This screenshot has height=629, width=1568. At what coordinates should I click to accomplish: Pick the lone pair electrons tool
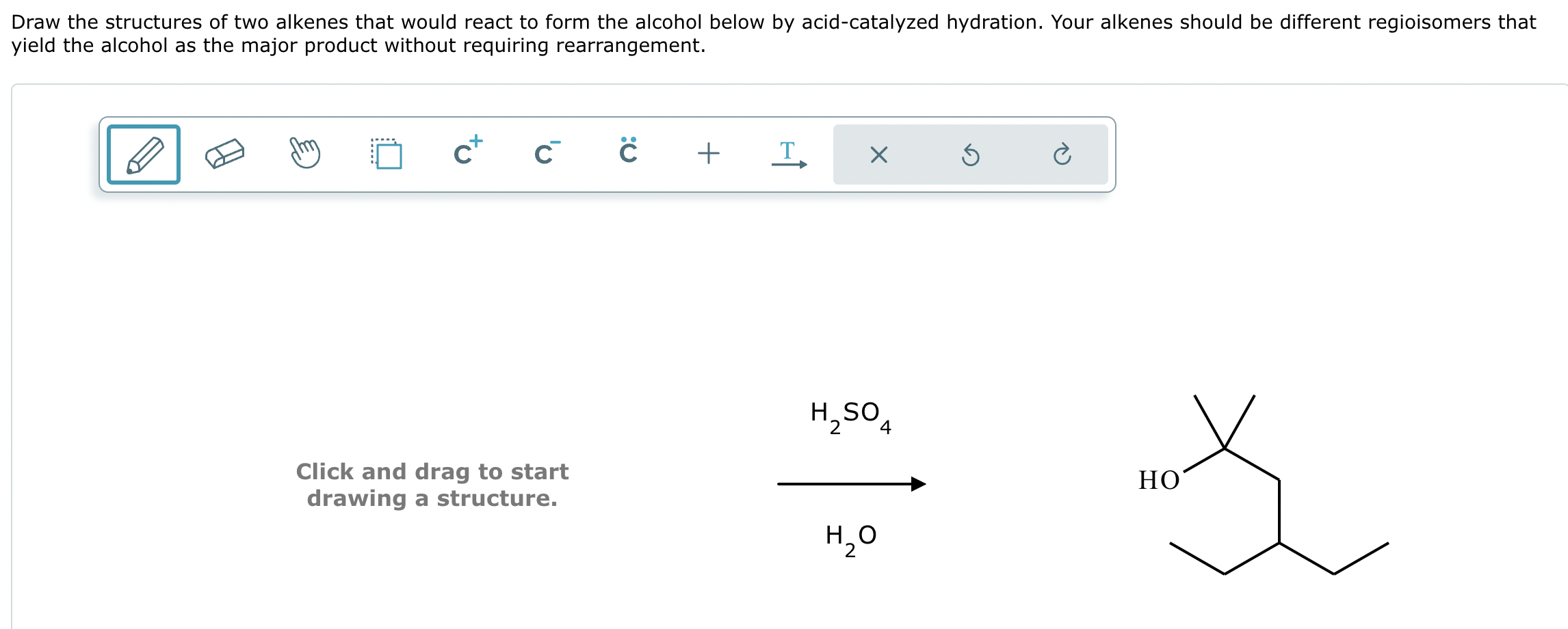click(x=628, y=150)
